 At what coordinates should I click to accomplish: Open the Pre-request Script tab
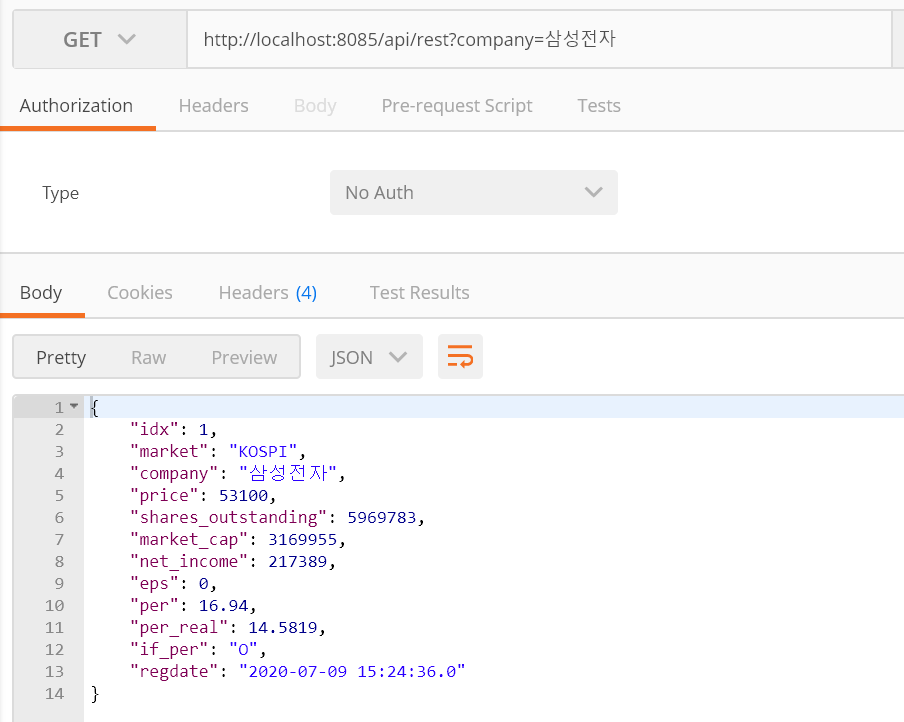(457, 106)
